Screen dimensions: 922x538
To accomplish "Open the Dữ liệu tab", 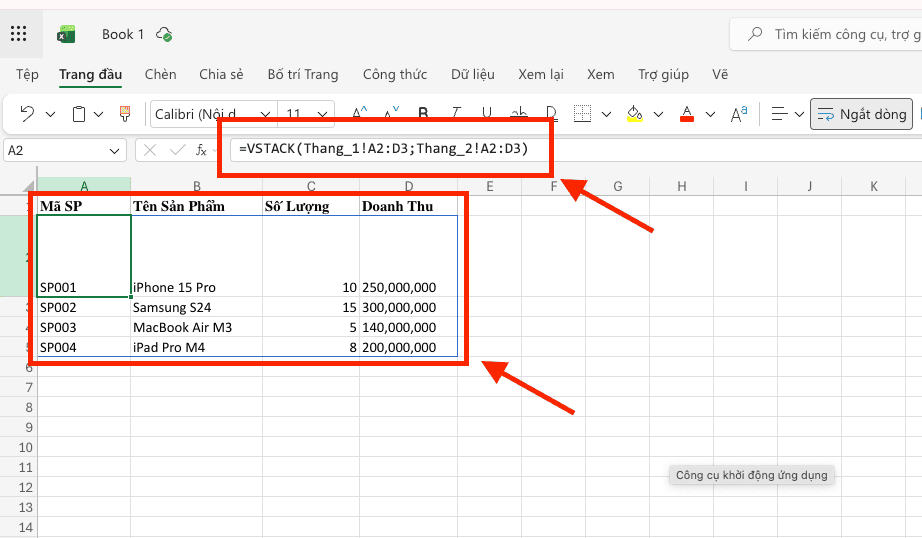I will click(x=473, y=74).
